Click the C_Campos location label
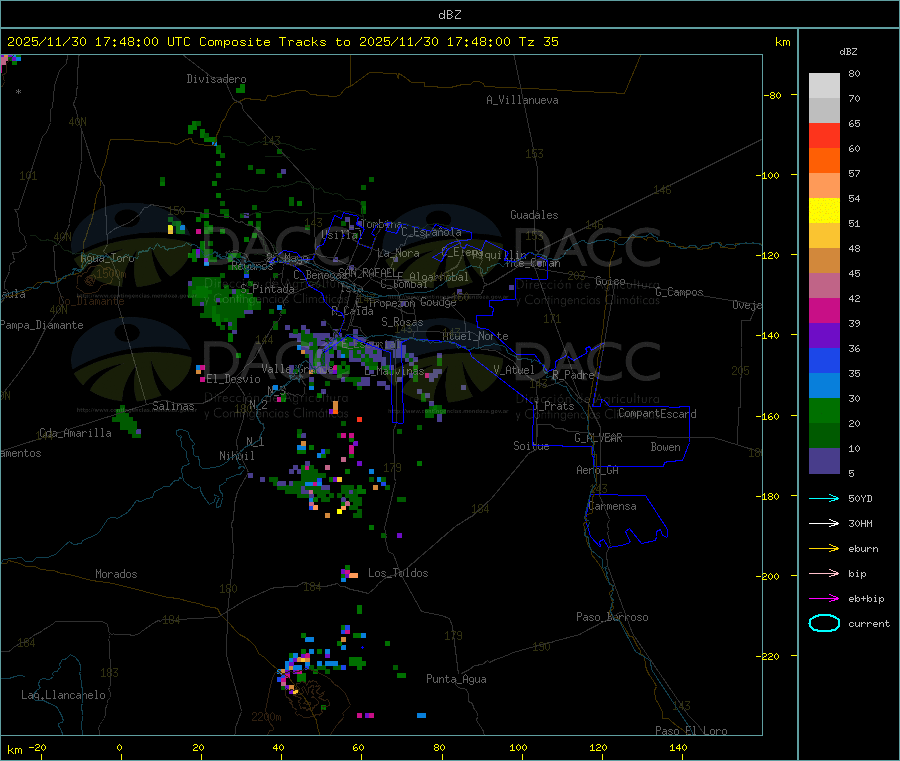The image size is (900, 761). pos(679,292)
